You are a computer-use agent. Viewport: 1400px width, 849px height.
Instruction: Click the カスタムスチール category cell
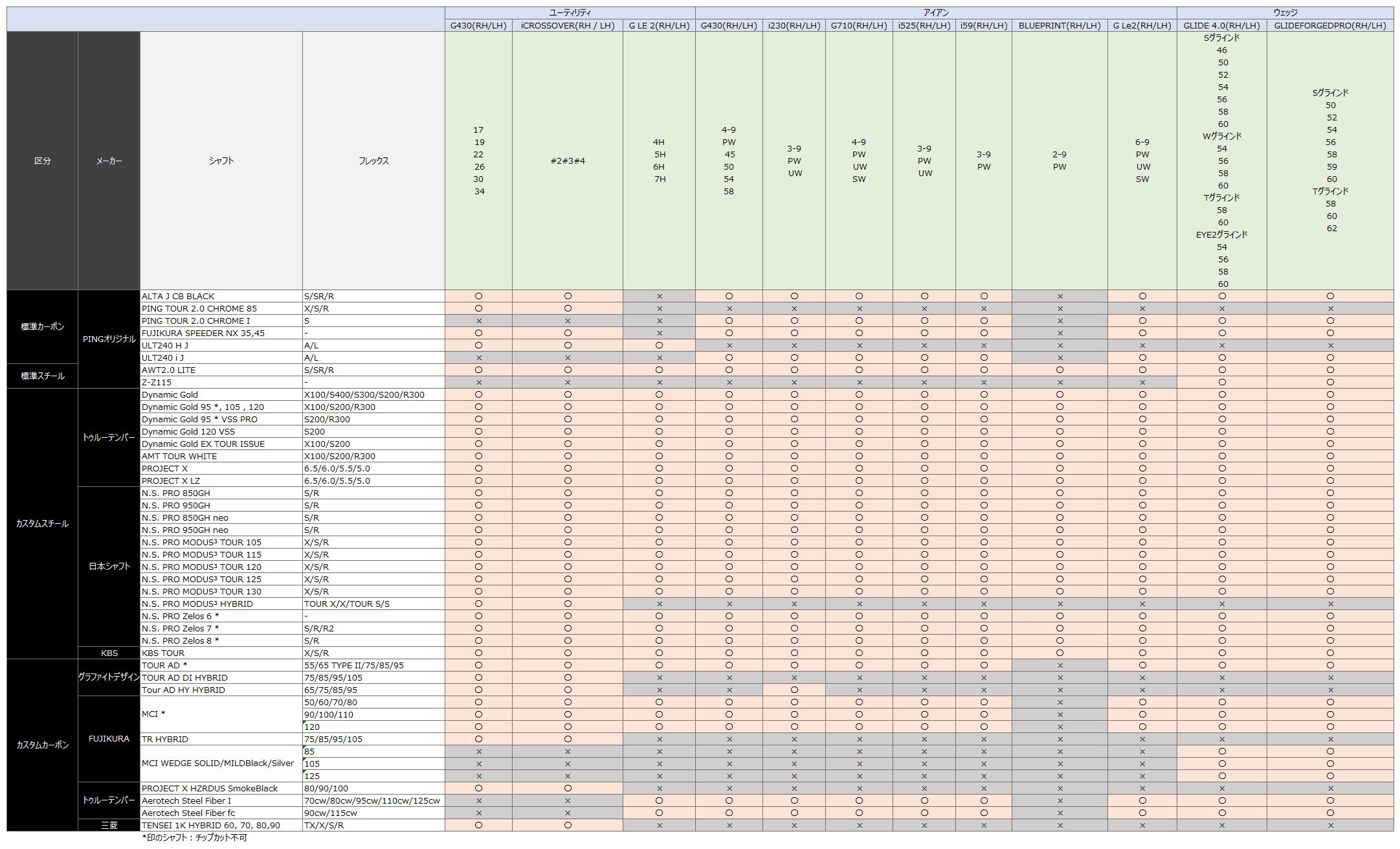coord(43,523)
